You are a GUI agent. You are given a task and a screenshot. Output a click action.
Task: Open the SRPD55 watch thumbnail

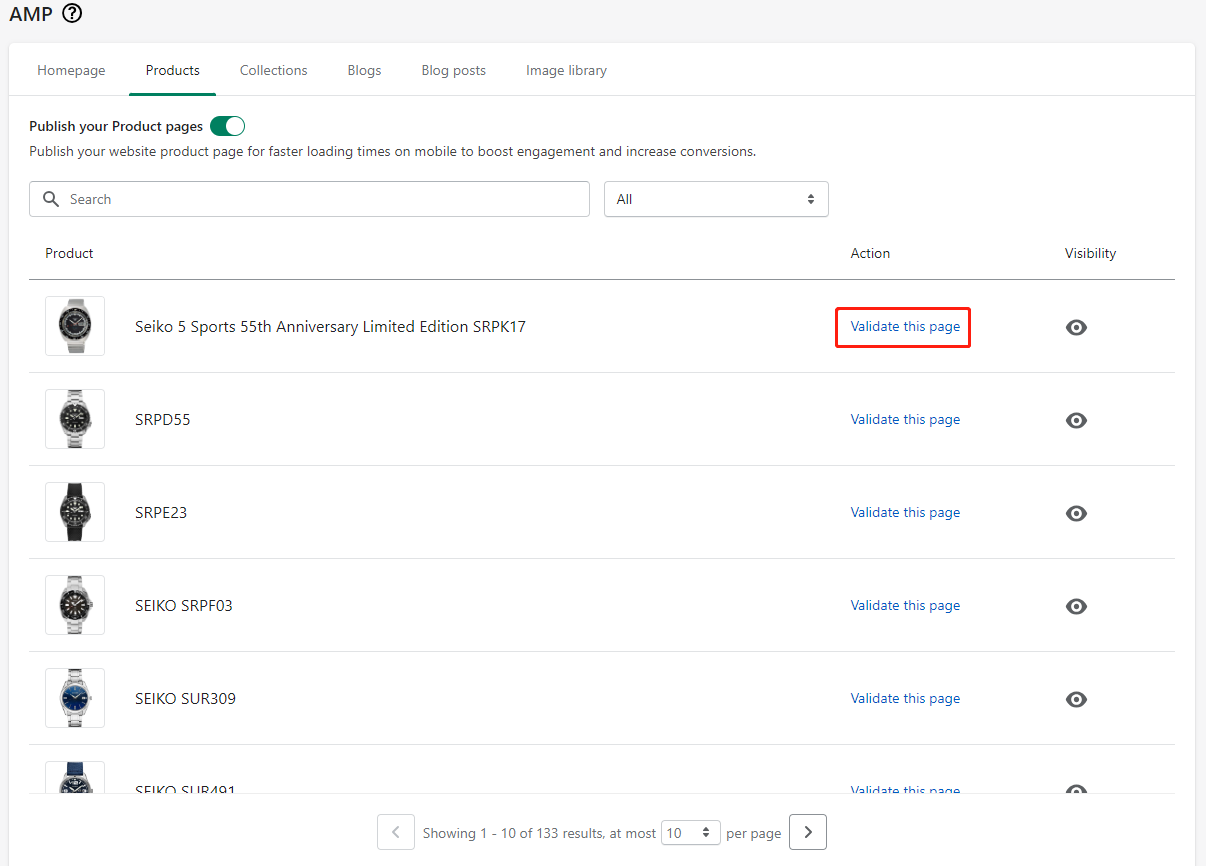click(x=75, y=419)
